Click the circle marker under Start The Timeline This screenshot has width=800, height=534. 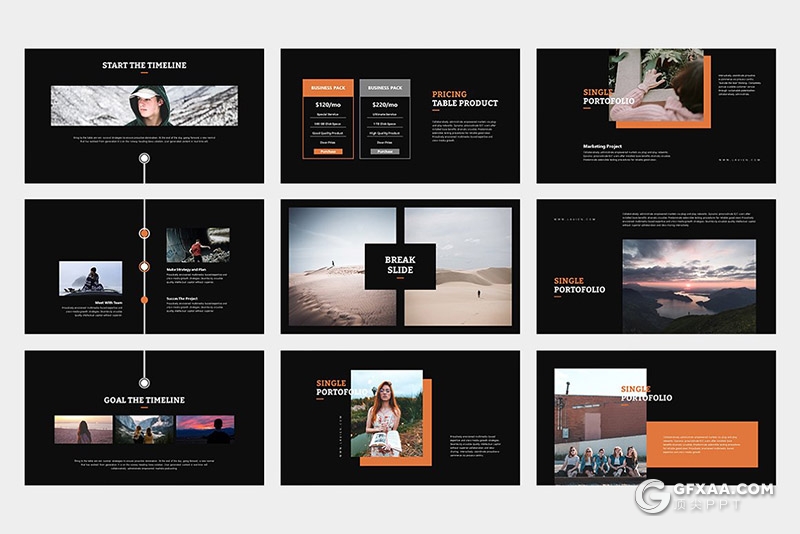144,158
